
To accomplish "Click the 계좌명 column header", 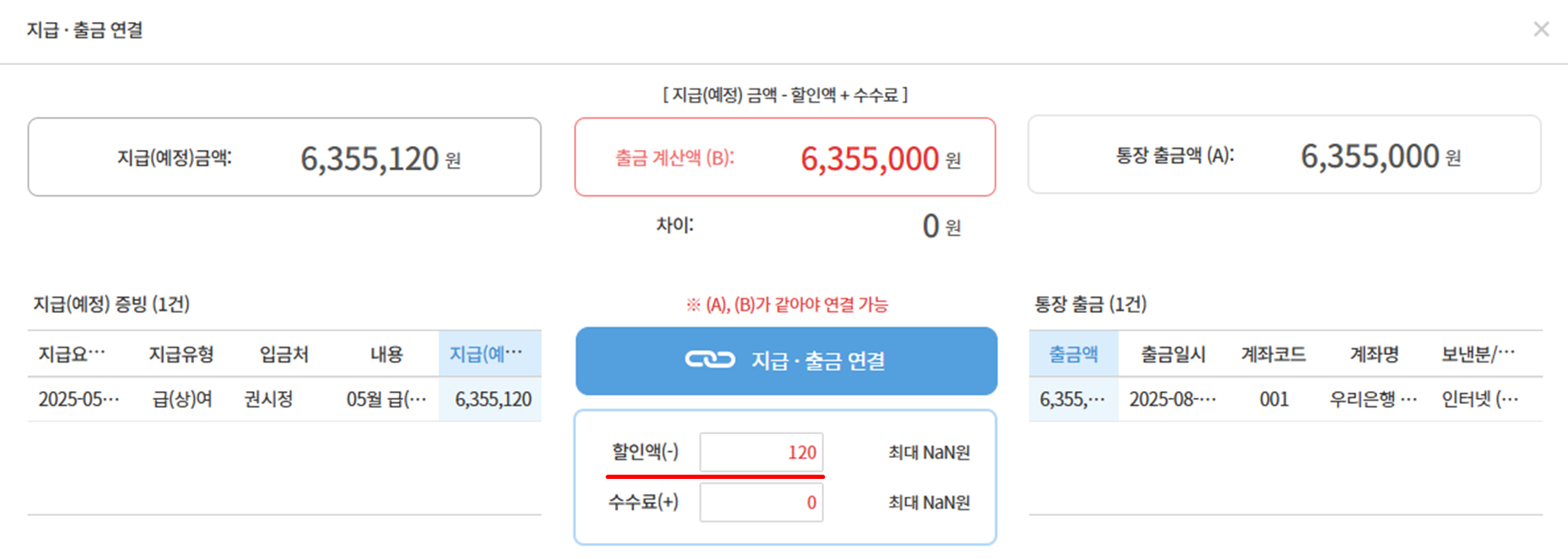I will (x=1374, y=354).
